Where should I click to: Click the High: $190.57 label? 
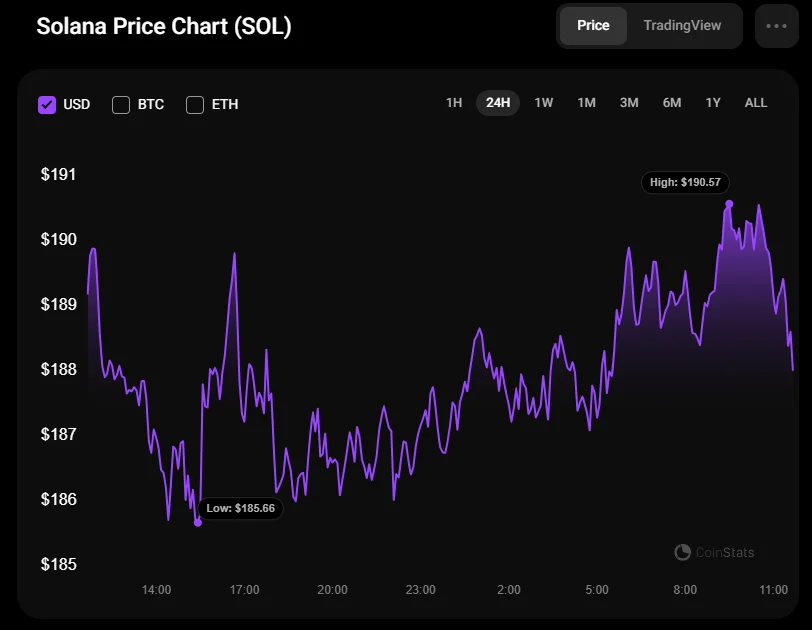click(685, 183)
